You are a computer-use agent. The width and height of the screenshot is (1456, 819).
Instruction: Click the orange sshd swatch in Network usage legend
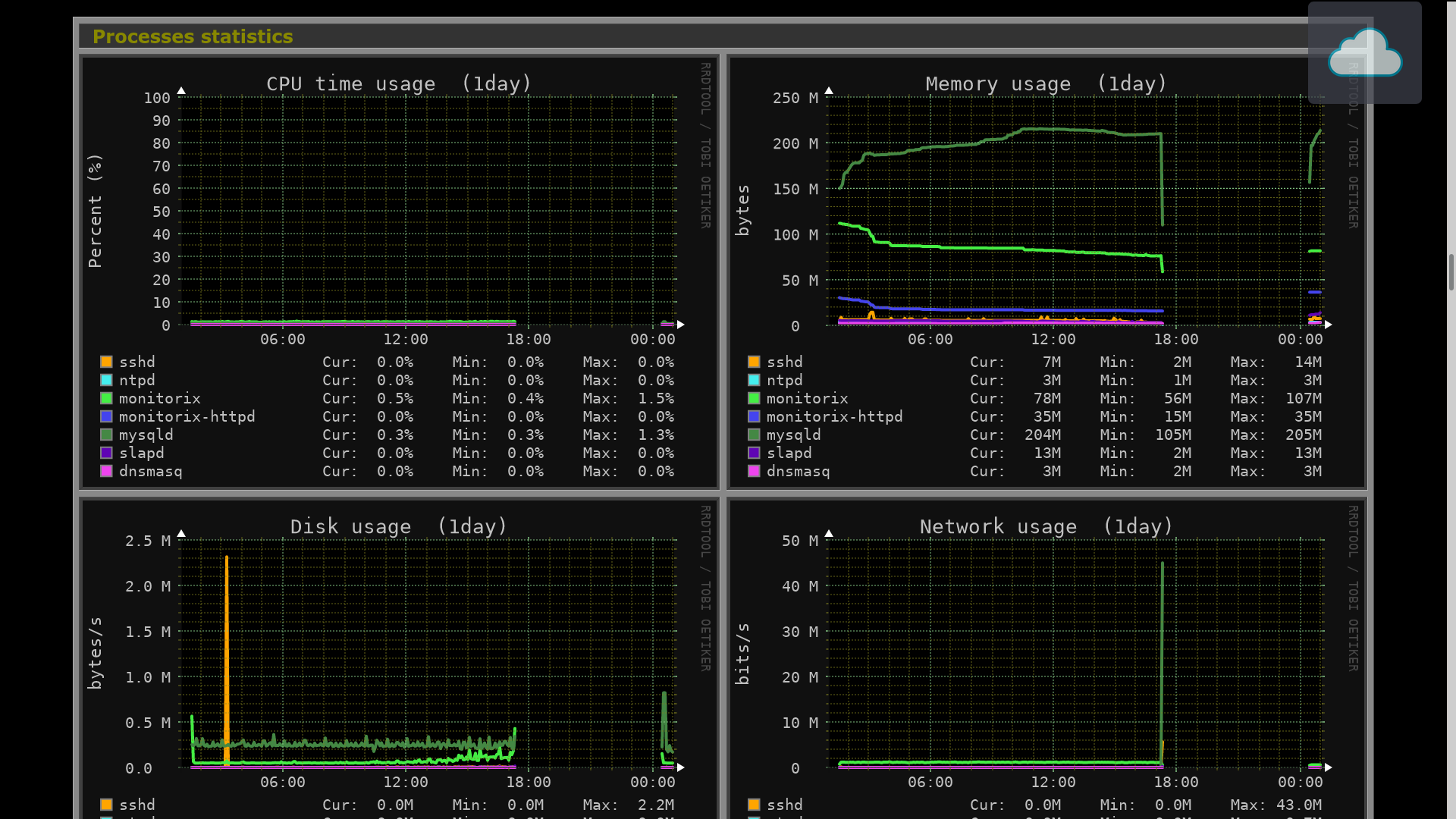tap(754, 805)
